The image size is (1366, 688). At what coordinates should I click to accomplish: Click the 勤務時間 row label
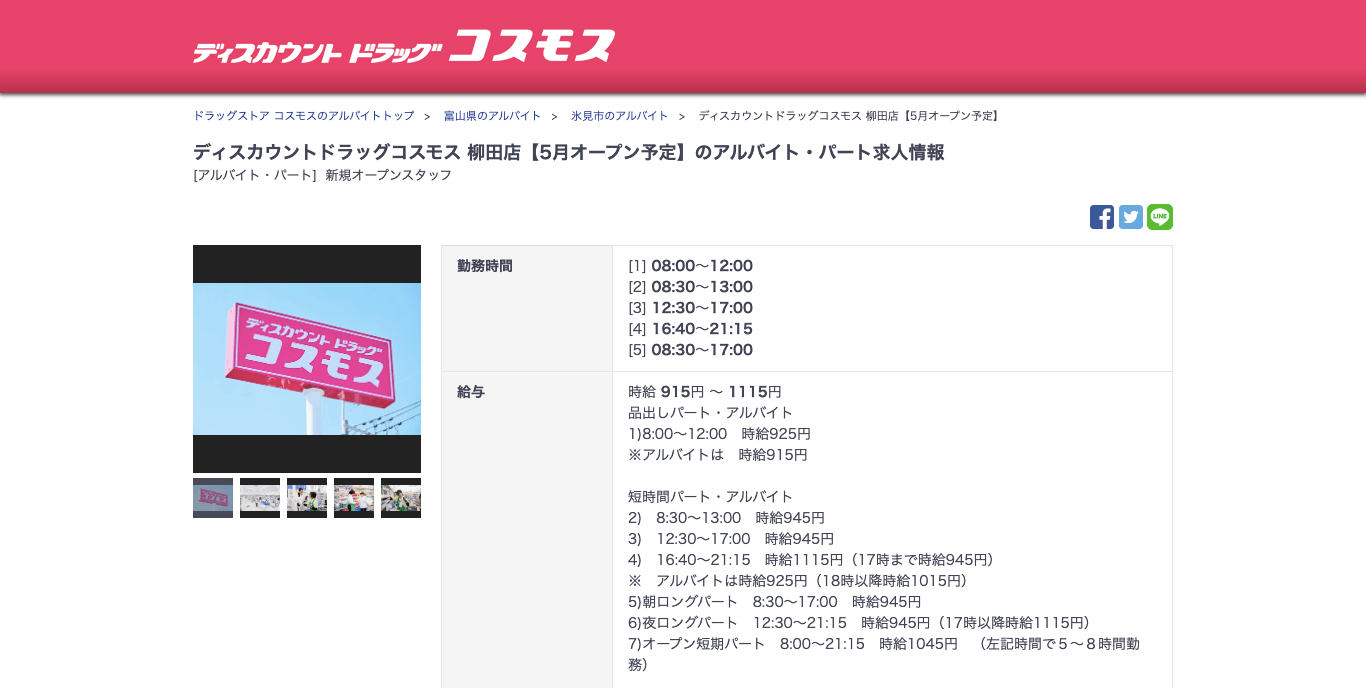(485, 266)
